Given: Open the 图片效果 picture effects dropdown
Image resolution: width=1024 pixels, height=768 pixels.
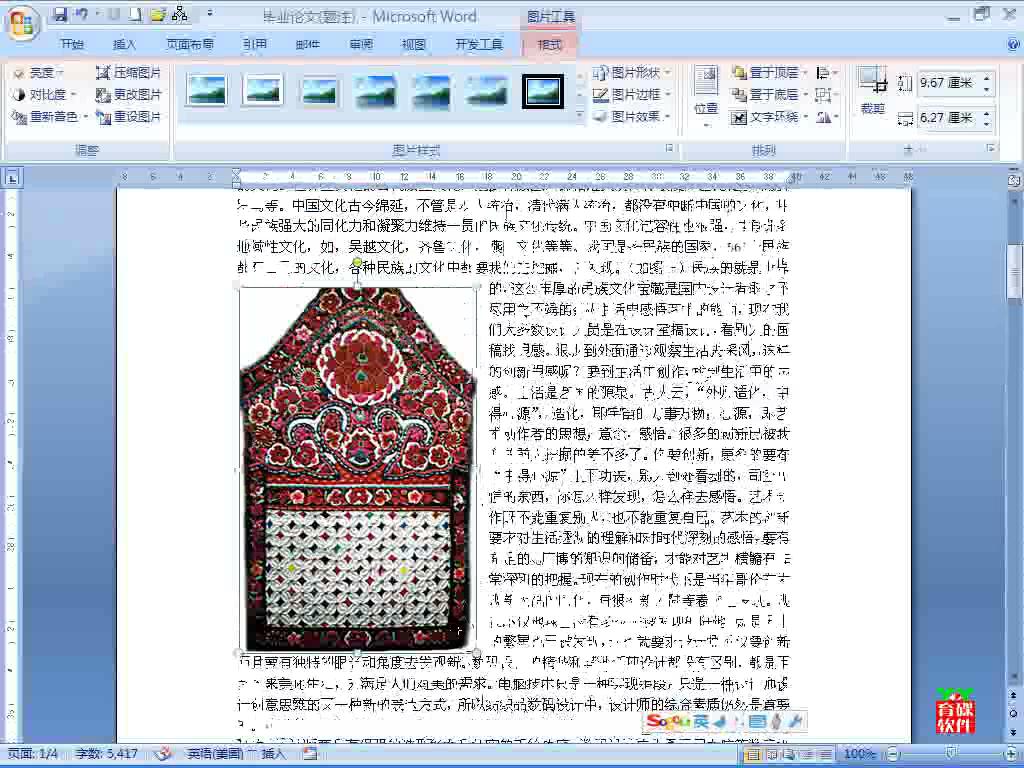Looking at the screenshot, I should [x=632, y=117].
